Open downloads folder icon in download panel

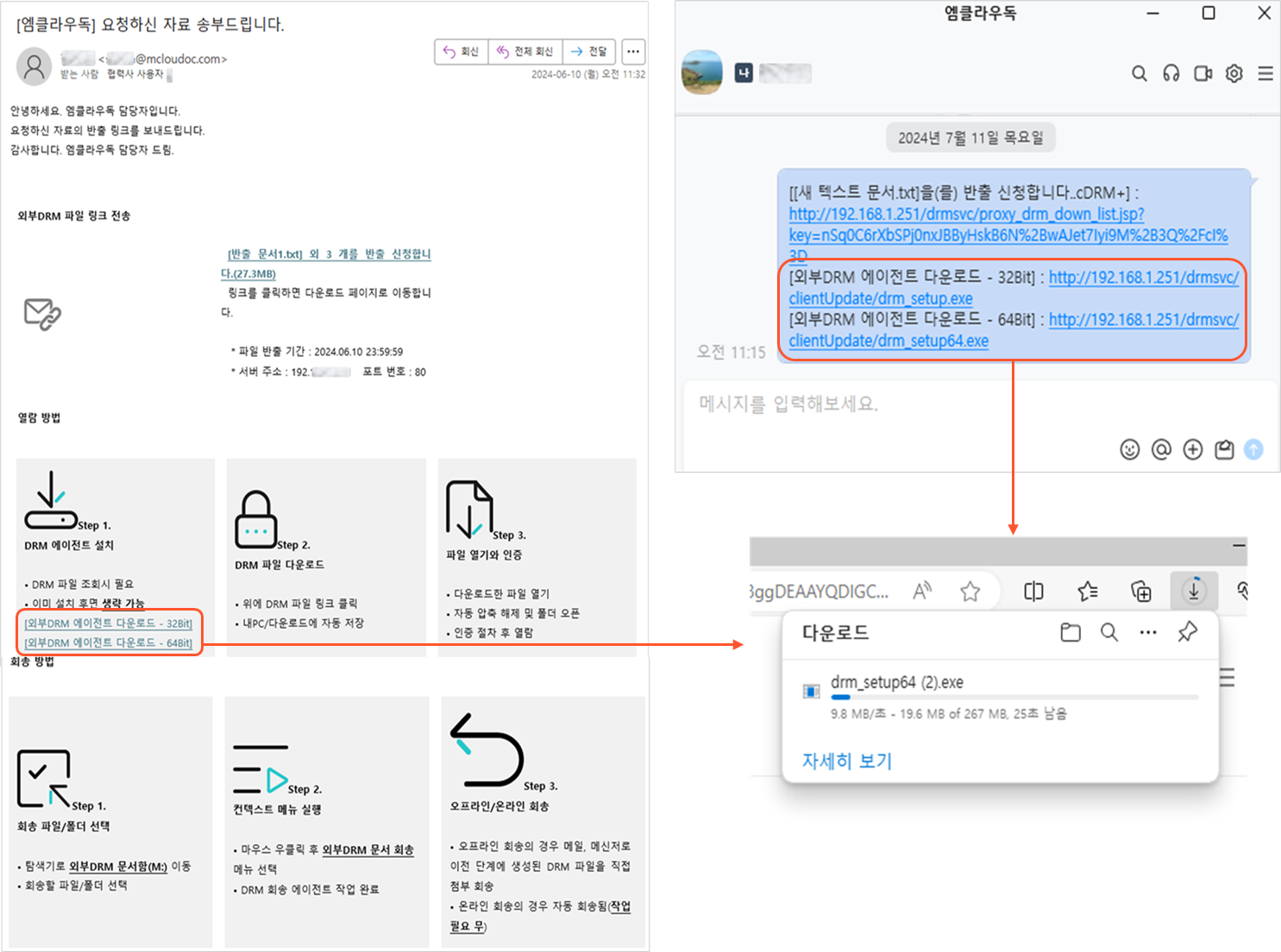[x=1071, y=632]
